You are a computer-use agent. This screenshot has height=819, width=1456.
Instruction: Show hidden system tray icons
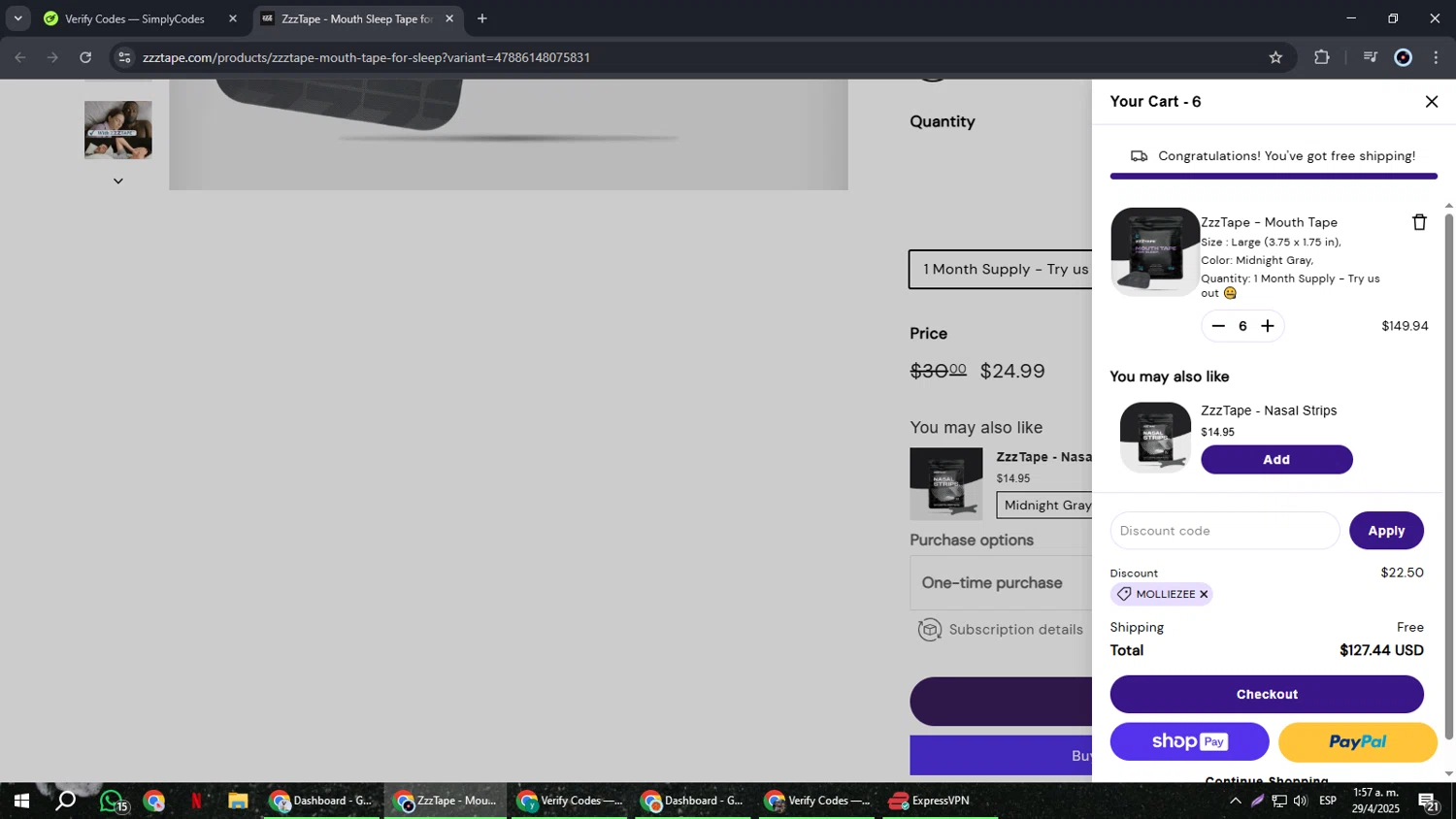click(x=1235, y=802)
